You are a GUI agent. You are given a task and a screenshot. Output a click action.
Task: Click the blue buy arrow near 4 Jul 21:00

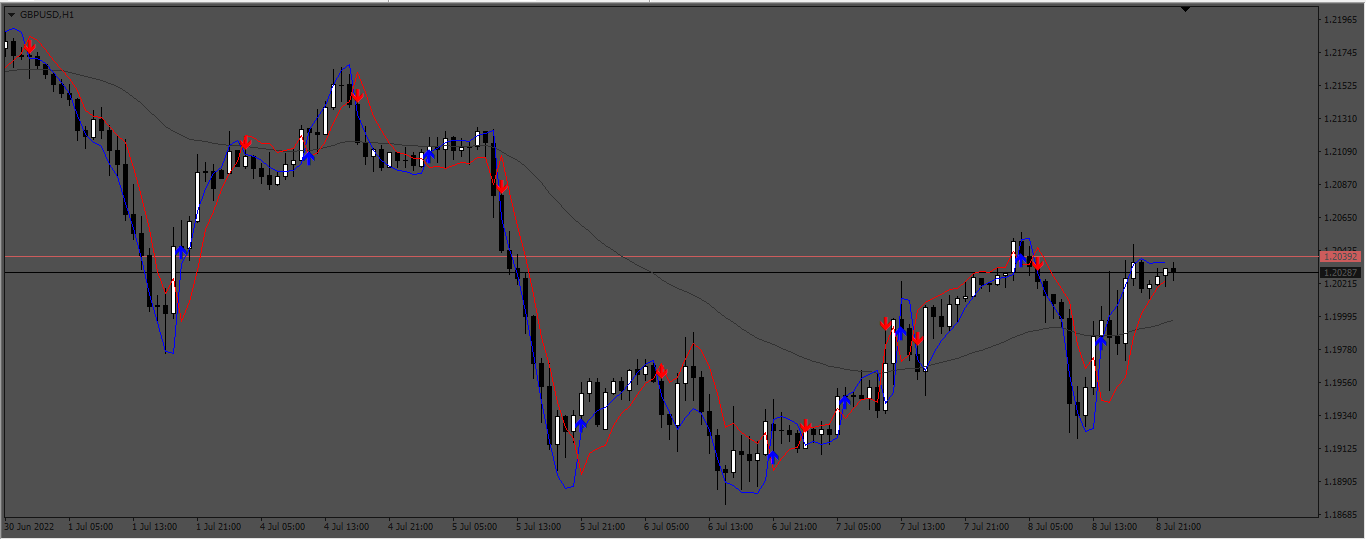point(429,154)
